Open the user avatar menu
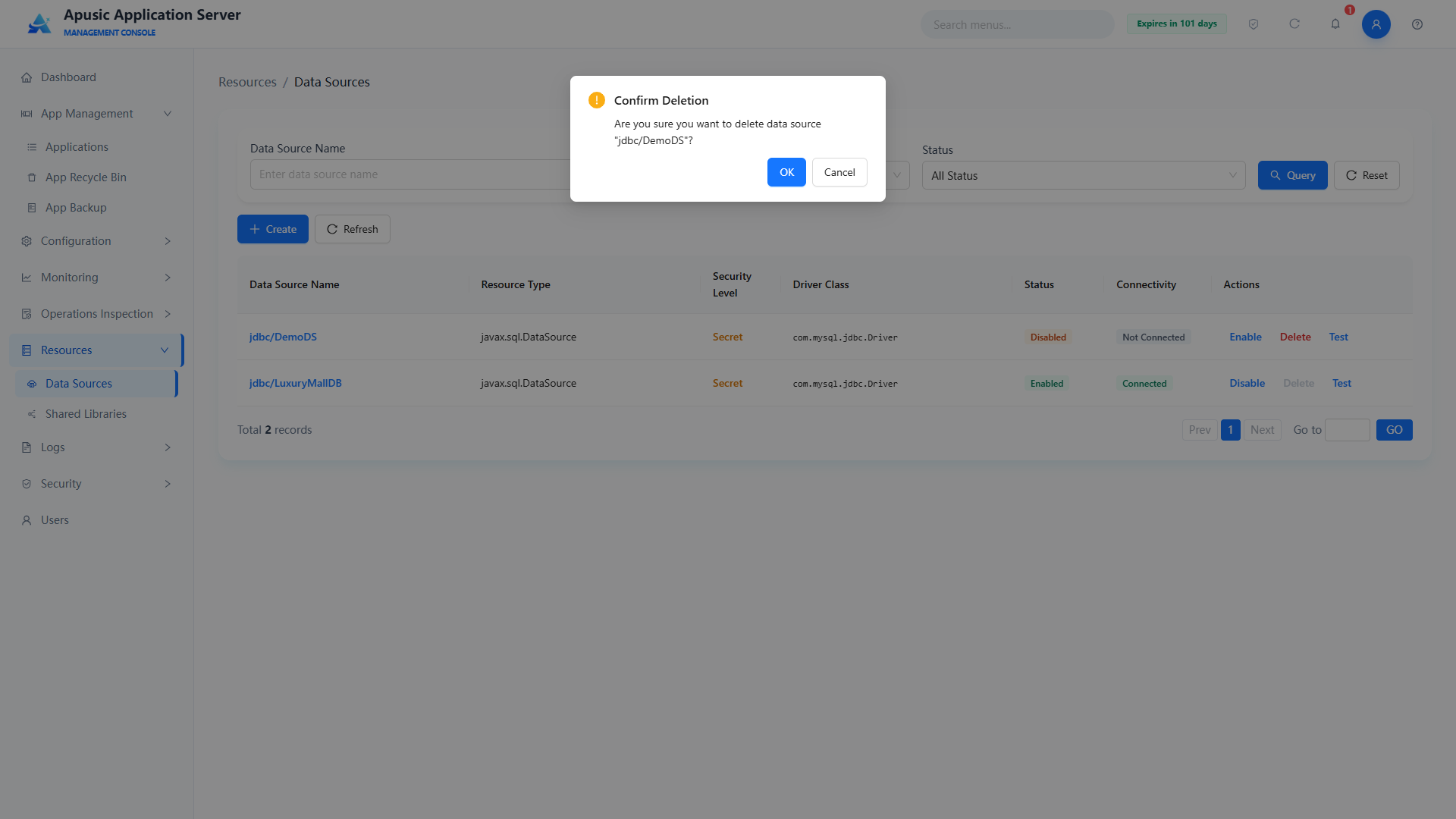 (x=1376, y=24)
